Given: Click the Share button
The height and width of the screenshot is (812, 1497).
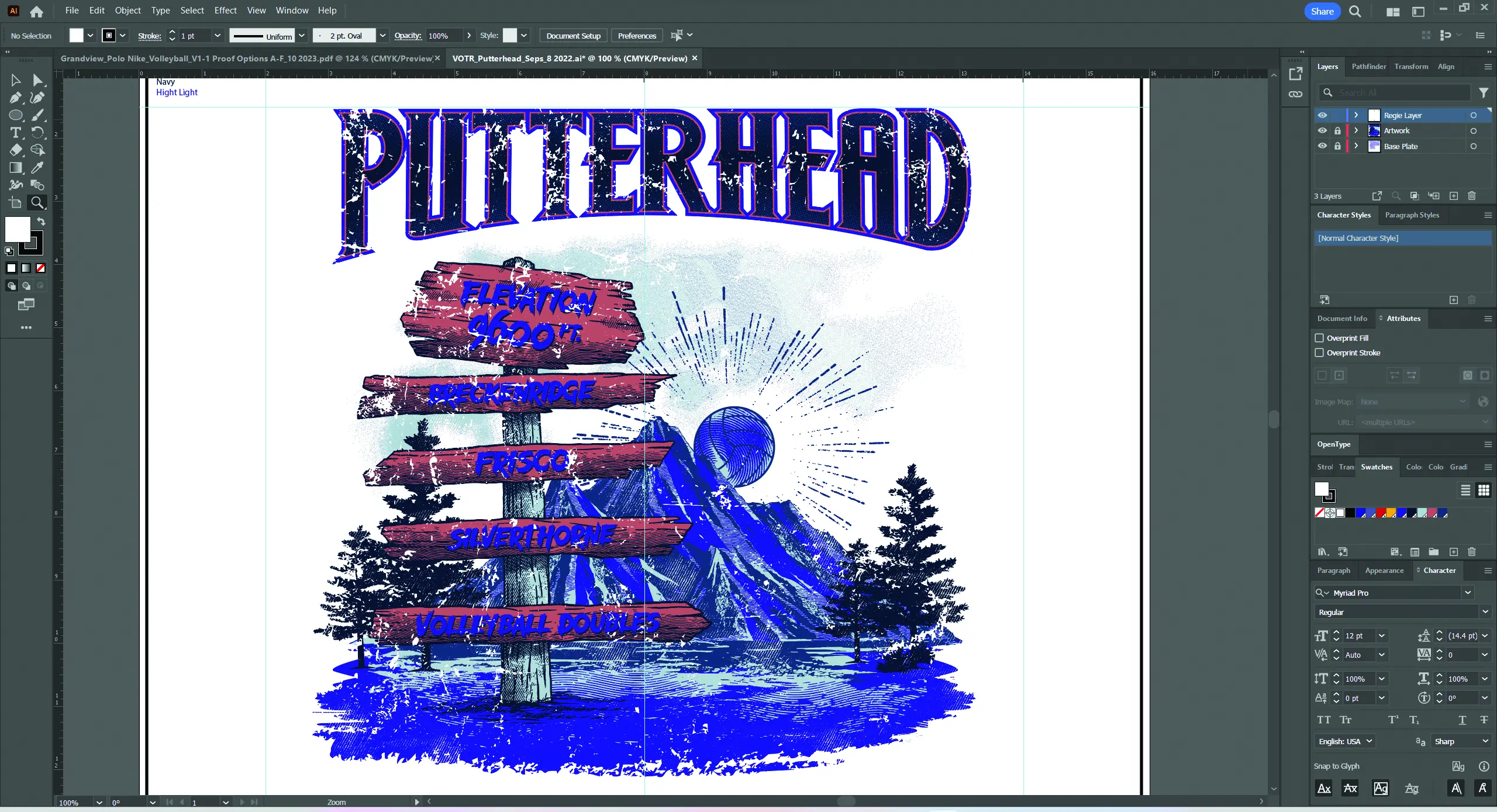Looking at the screenshot, I should coord(1322,11).
